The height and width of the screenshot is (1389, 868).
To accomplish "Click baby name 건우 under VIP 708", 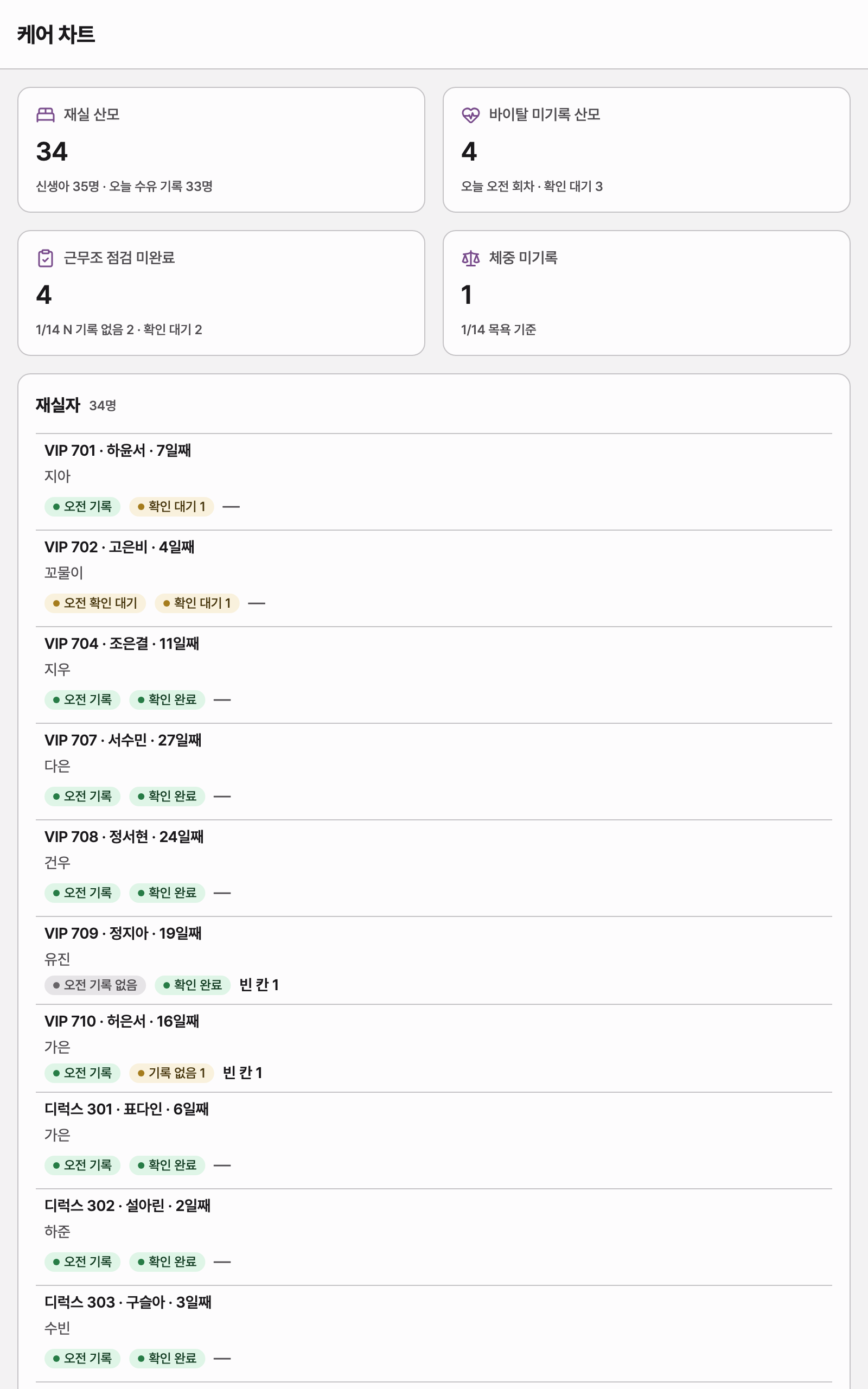I will click(x=58, y=862).
